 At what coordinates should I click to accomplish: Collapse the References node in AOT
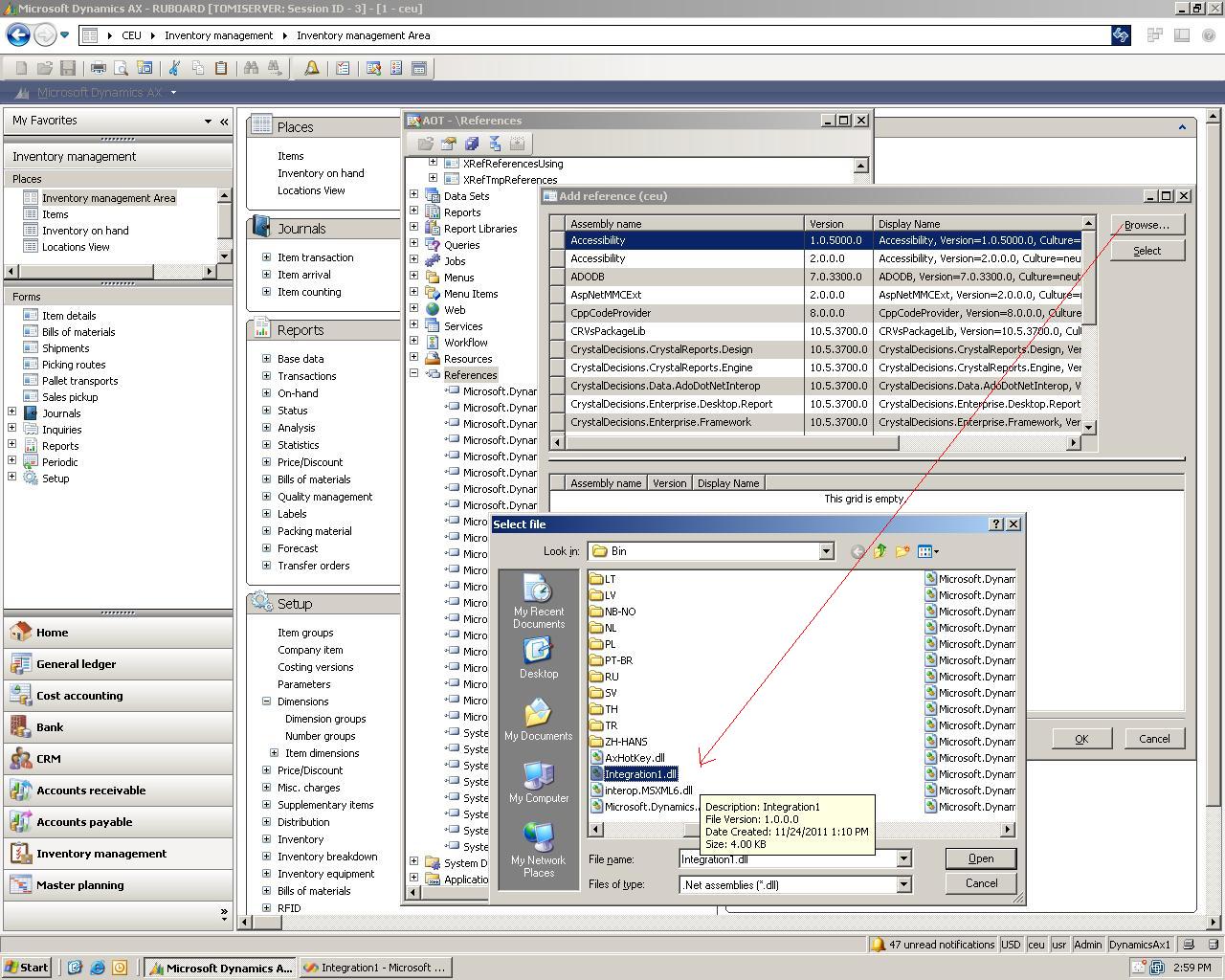click(414, 374)
